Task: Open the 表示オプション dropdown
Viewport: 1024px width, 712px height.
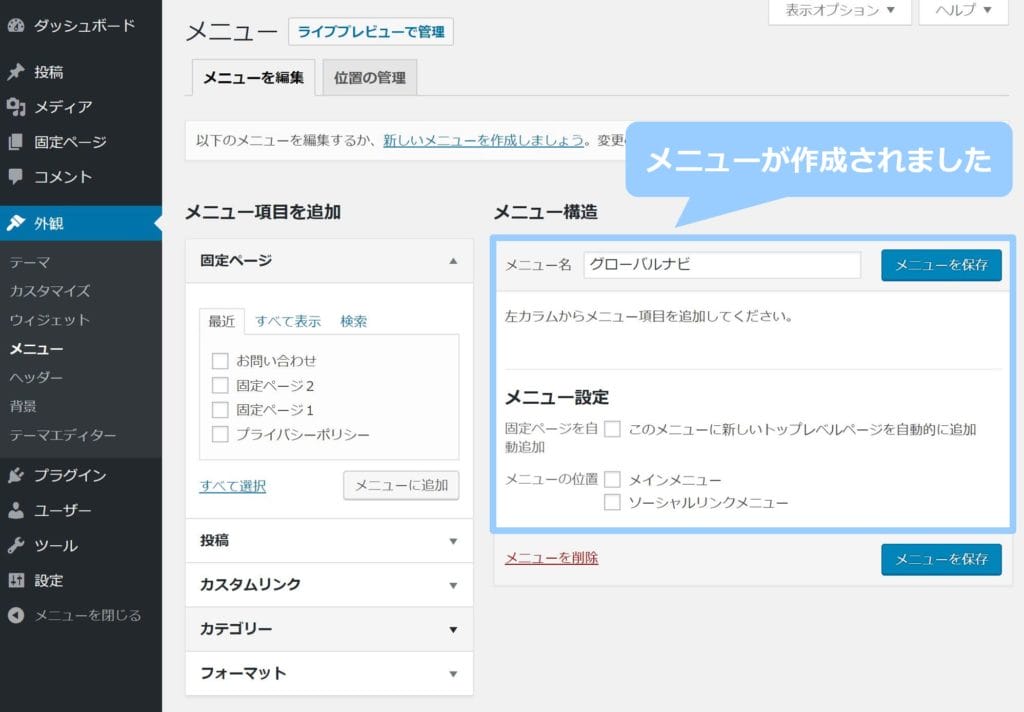Action: 840,11
